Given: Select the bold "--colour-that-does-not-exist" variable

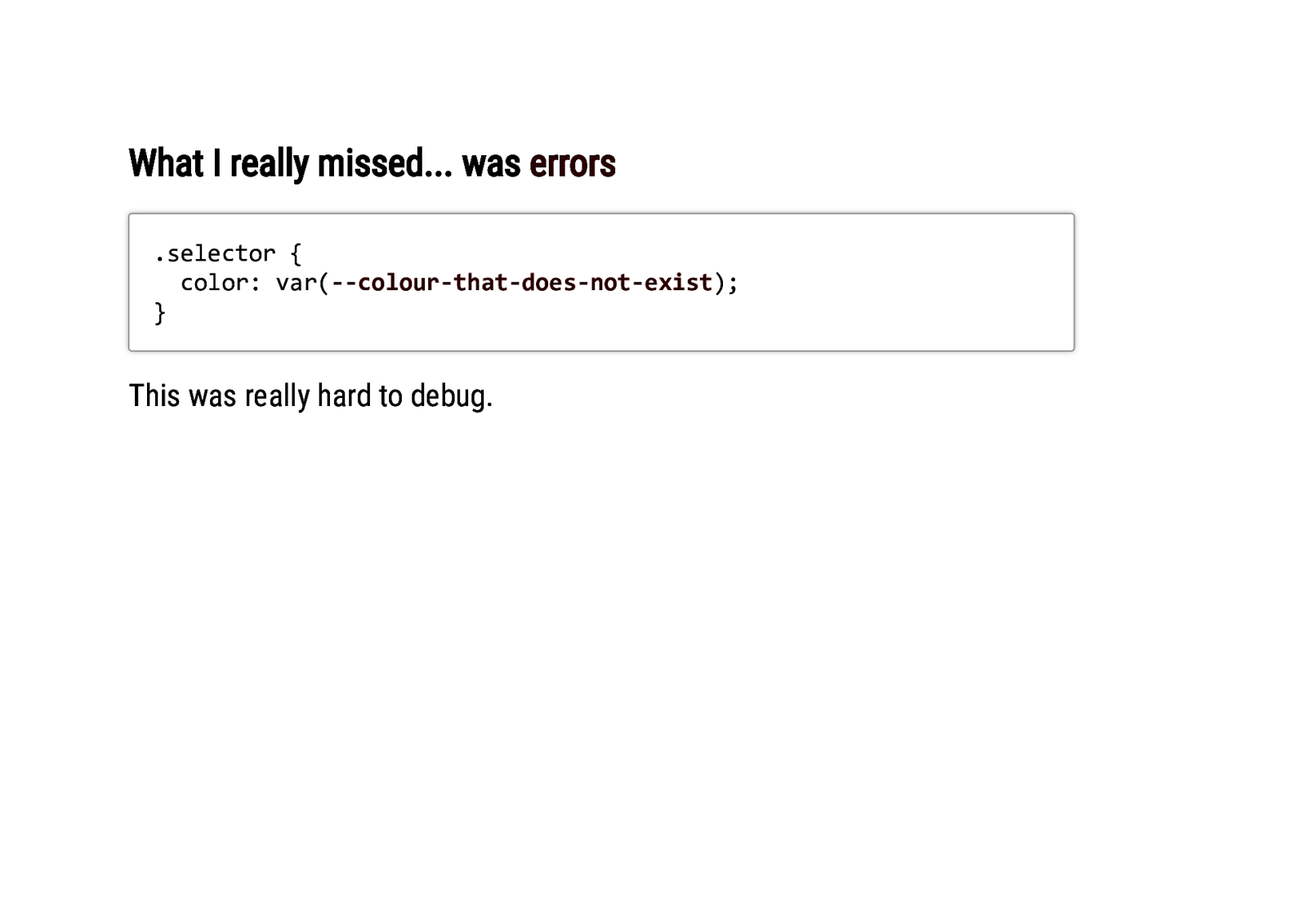Looking at the screenshot, I should 522,283.
